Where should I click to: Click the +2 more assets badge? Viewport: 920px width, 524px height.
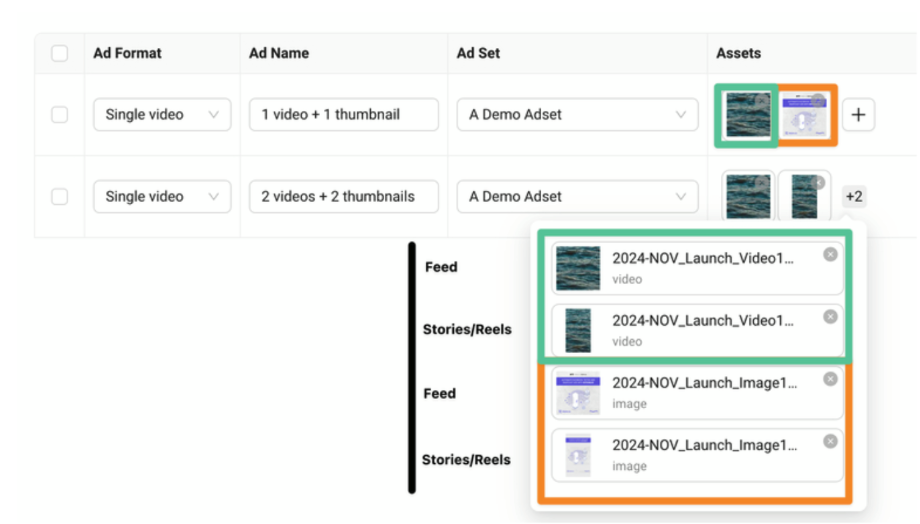click(854, 197)
